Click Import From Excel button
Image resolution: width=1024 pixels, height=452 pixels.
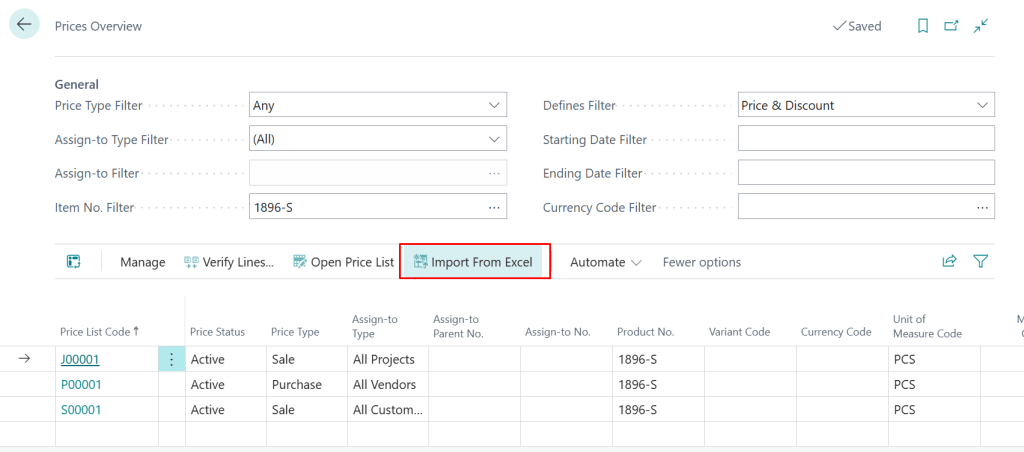(473, 262)
